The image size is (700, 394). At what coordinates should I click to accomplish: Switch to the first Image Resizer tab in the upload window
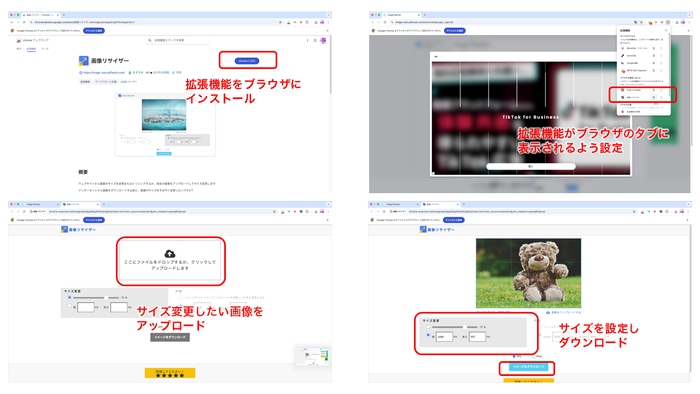pyautogui.click(x=41, y=204)
